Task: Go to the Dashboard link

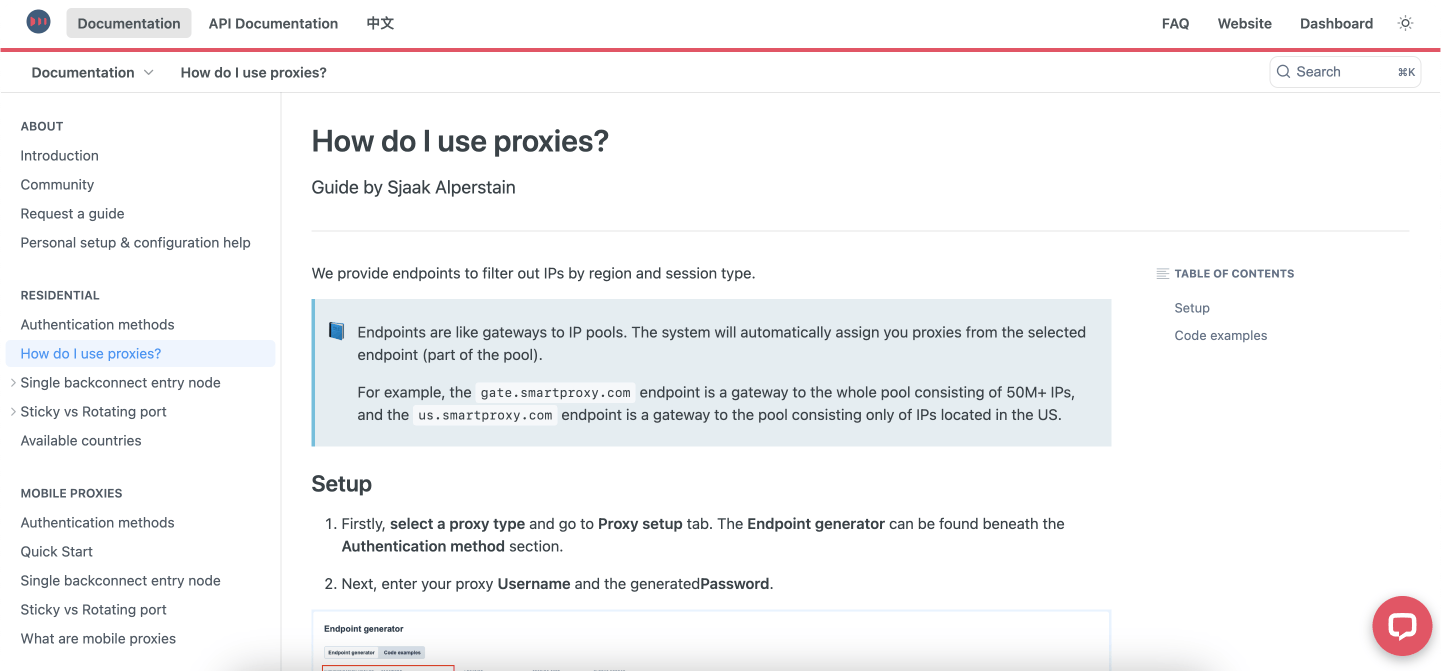Action: click(1336, 23)
